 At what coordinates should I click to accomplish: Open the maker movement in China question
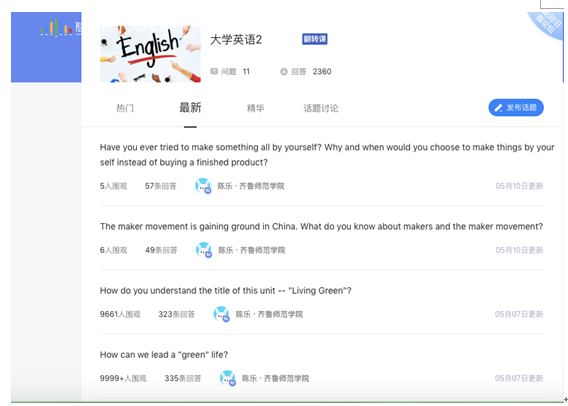321,226
